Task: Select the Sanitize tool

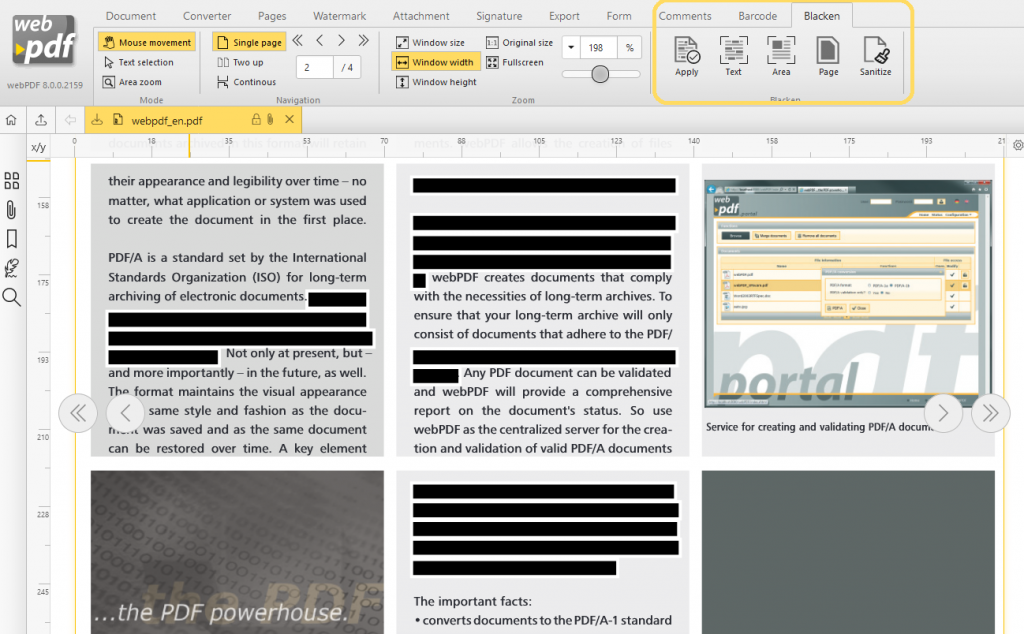Action: point(875,57)
